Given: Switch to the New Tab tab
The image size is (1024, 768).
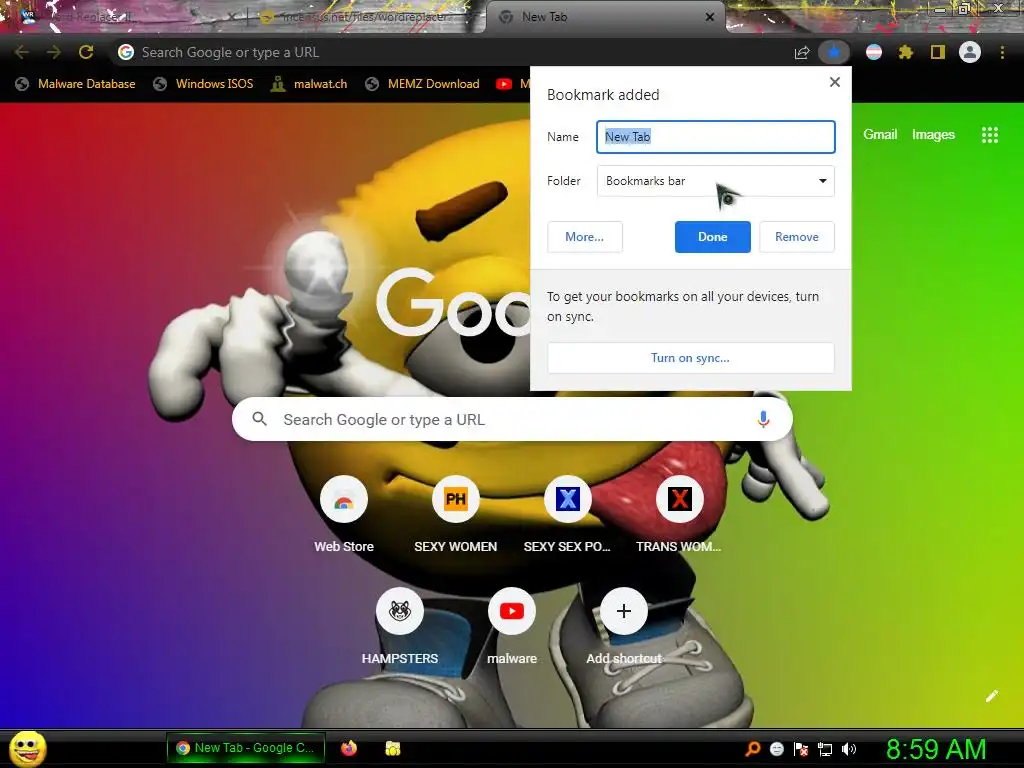Looking at the screenshot, I should pyautogui.click(x=605, y=18).
